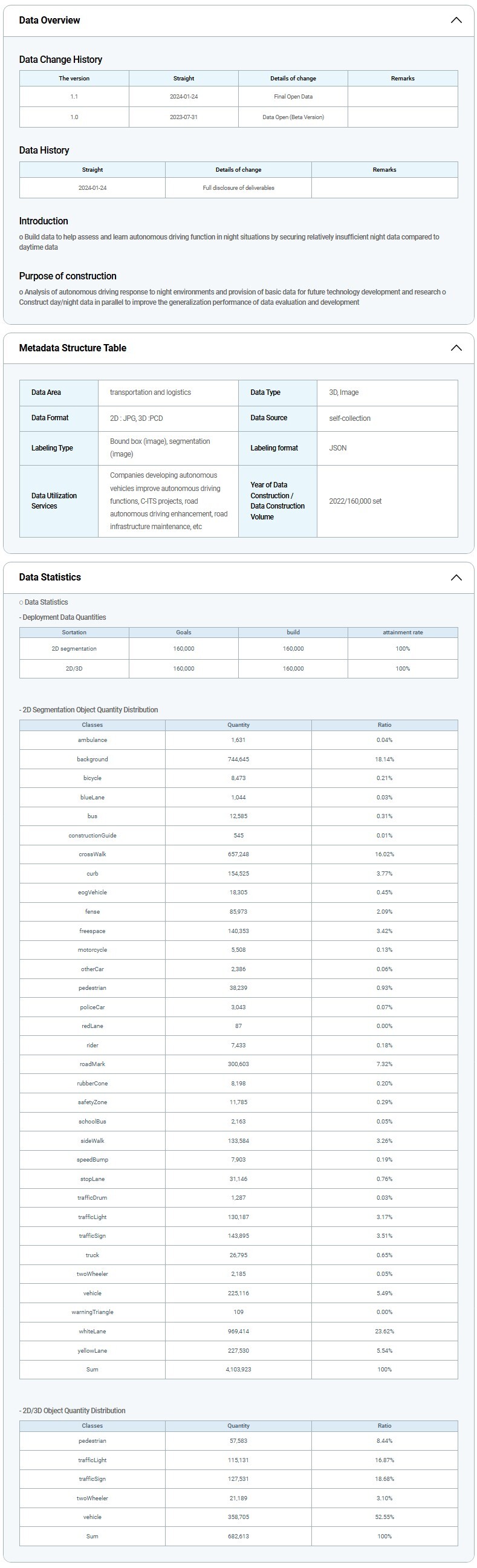477x1568 pixels.
Task: Click the "attainment rate" column header
Action: tap(402, 632)
